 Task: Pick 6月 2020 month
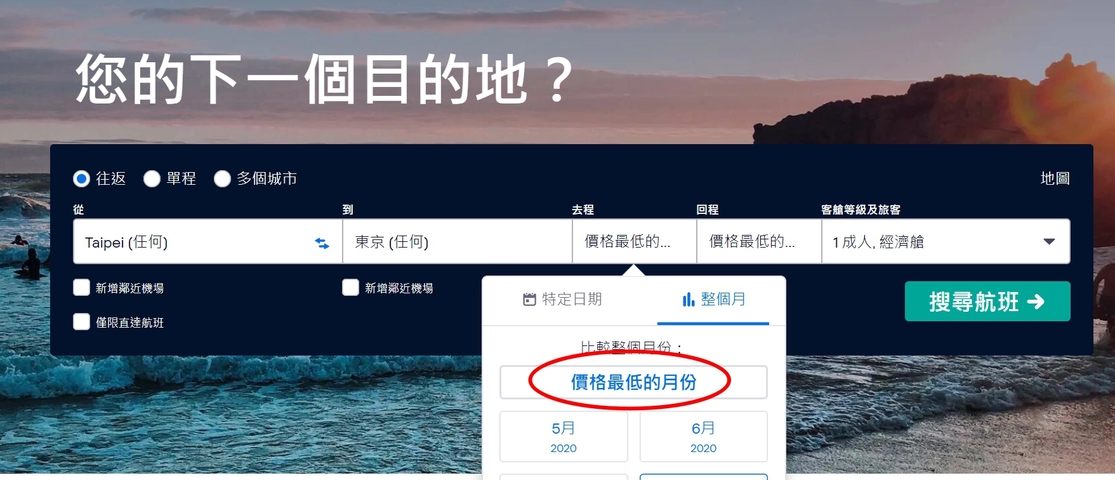pos(703,437)
